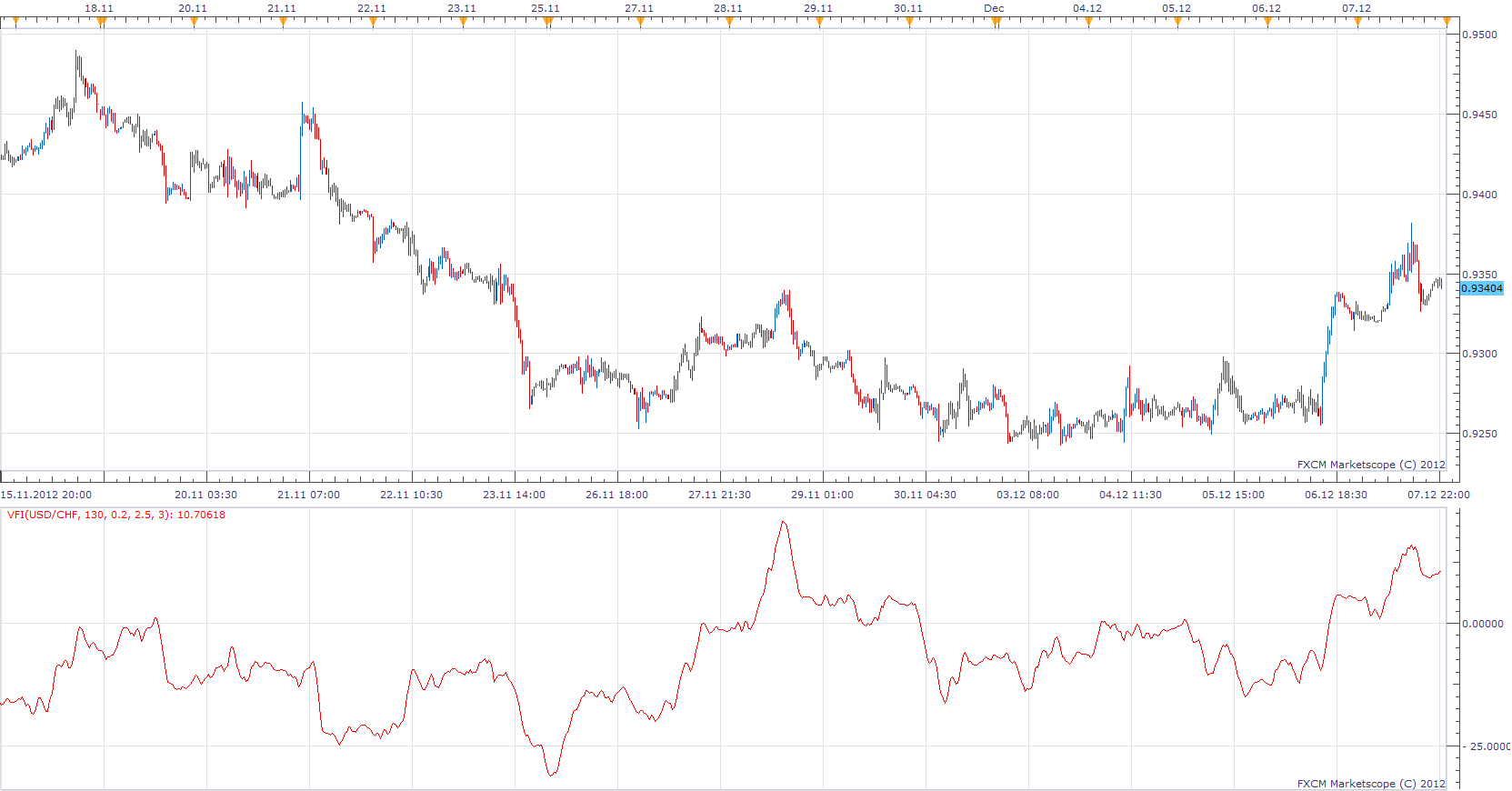The image size is (1512, 791).
Task: Click the 03.12 08:00 time label
Action: [1028, 495]
